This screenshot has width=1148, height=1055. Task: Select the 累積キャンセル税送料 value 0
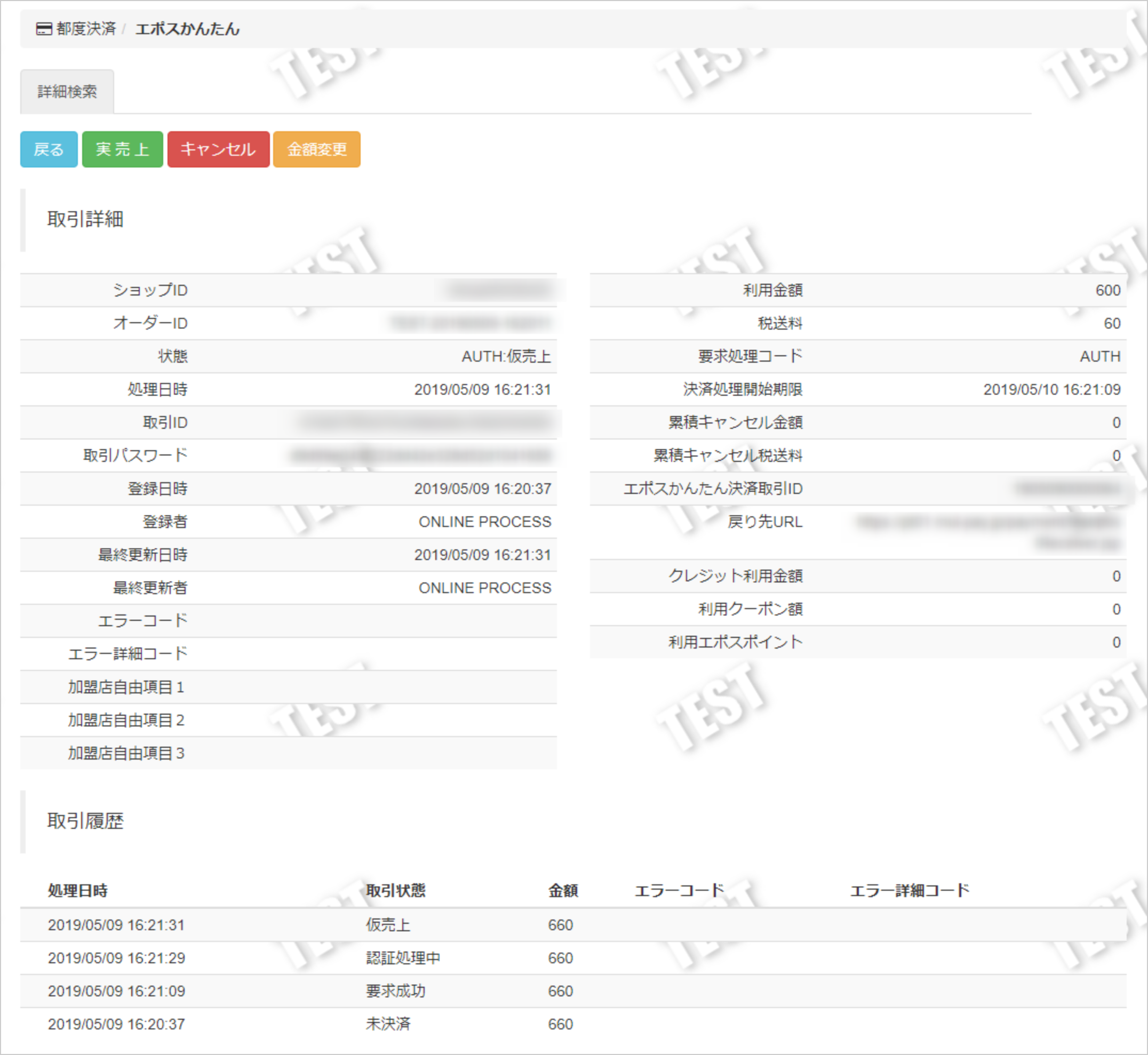click(x=1117, y=455)
